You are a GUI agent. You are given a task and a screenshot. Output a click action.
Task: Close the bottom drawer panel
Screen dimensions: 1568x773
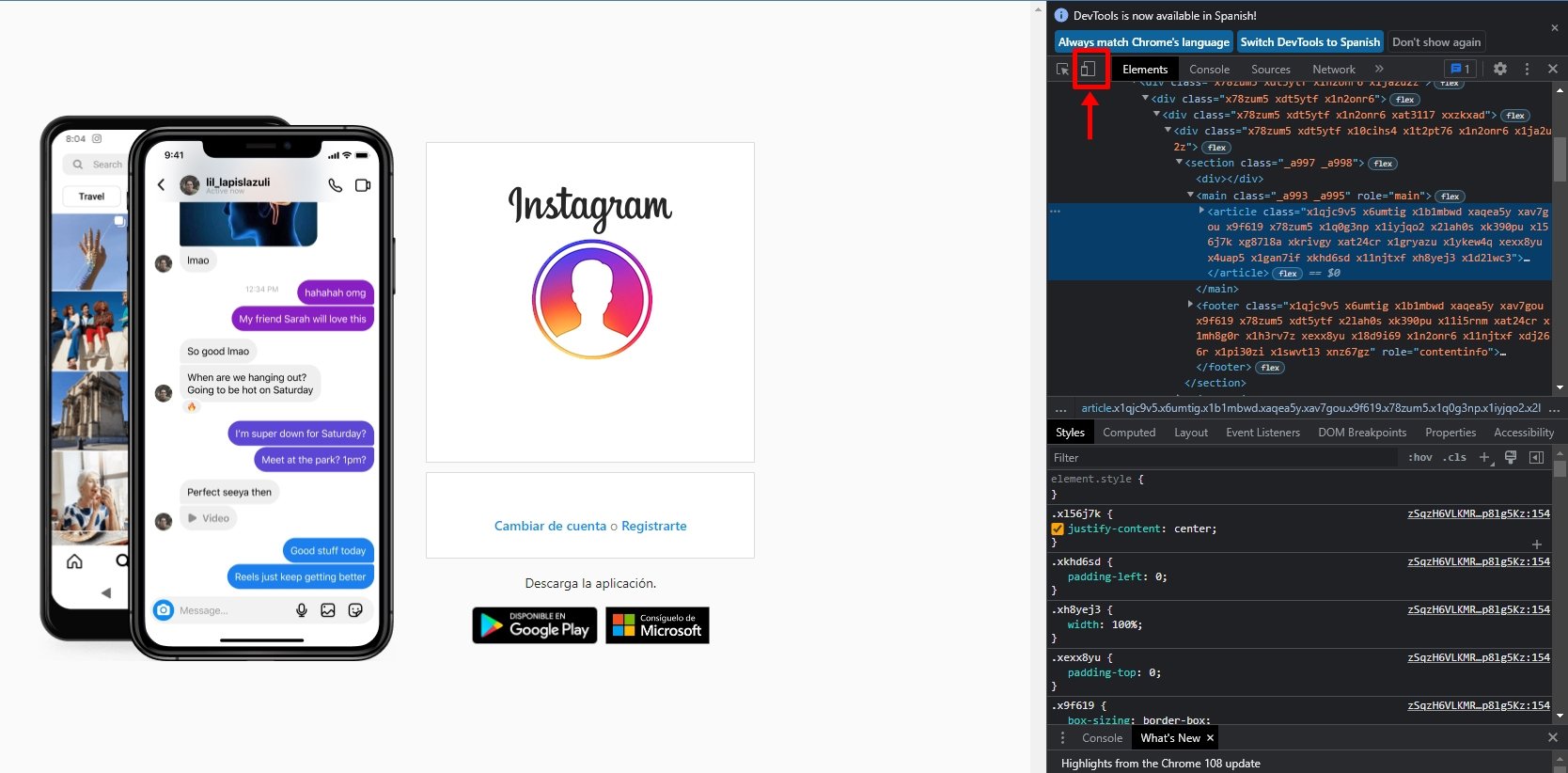tap(1553, 738)
